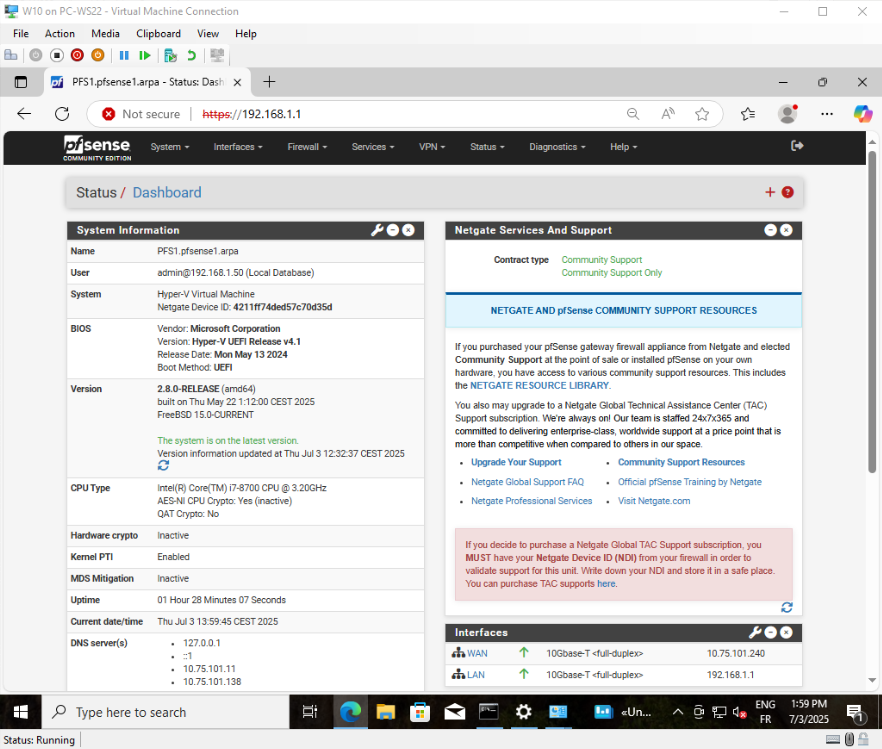Collapse the Interfaces widget
Viewport: 882px width, 749px height.
(771, 632)
